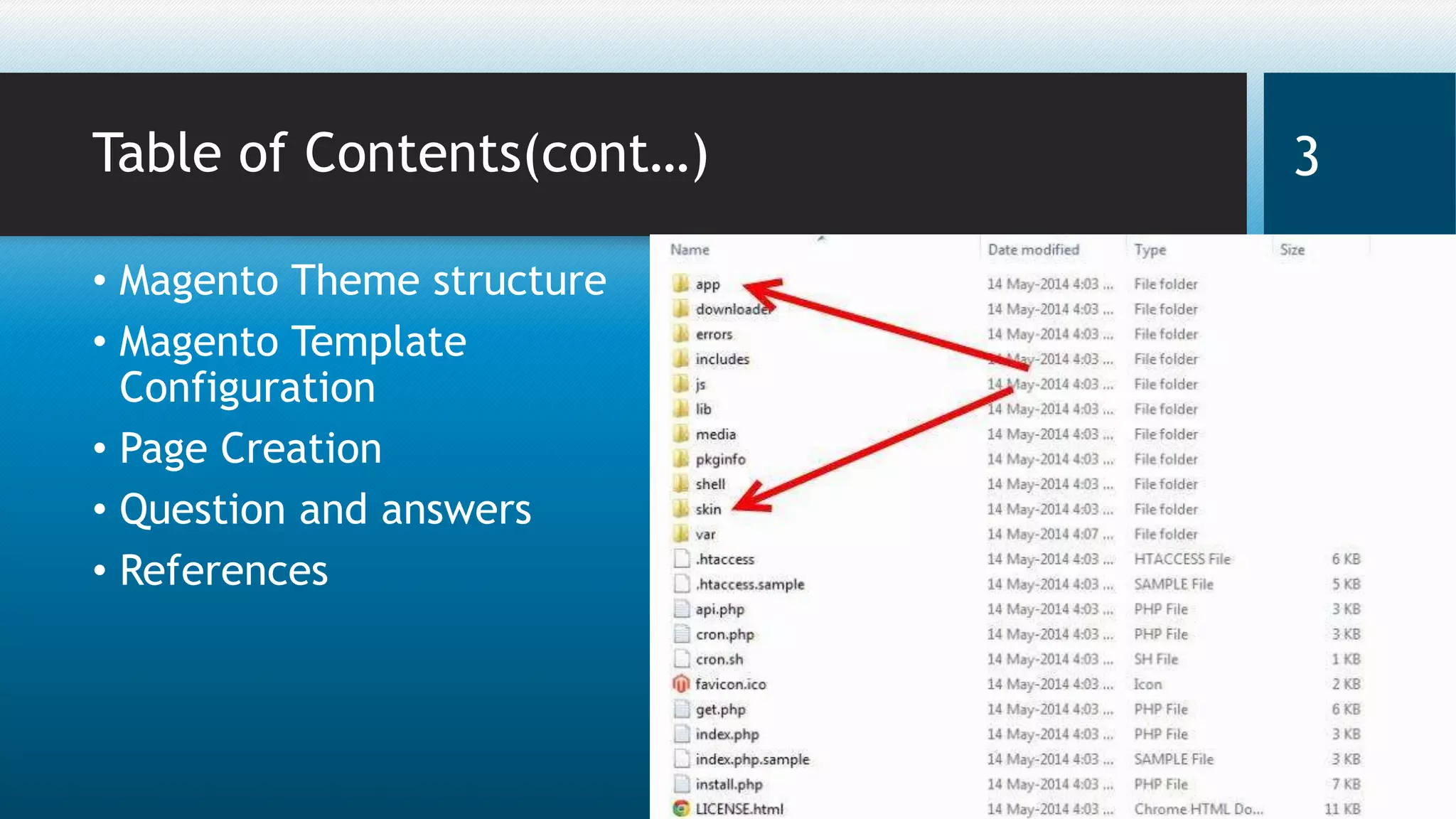Select the skin folder icon

681,509
